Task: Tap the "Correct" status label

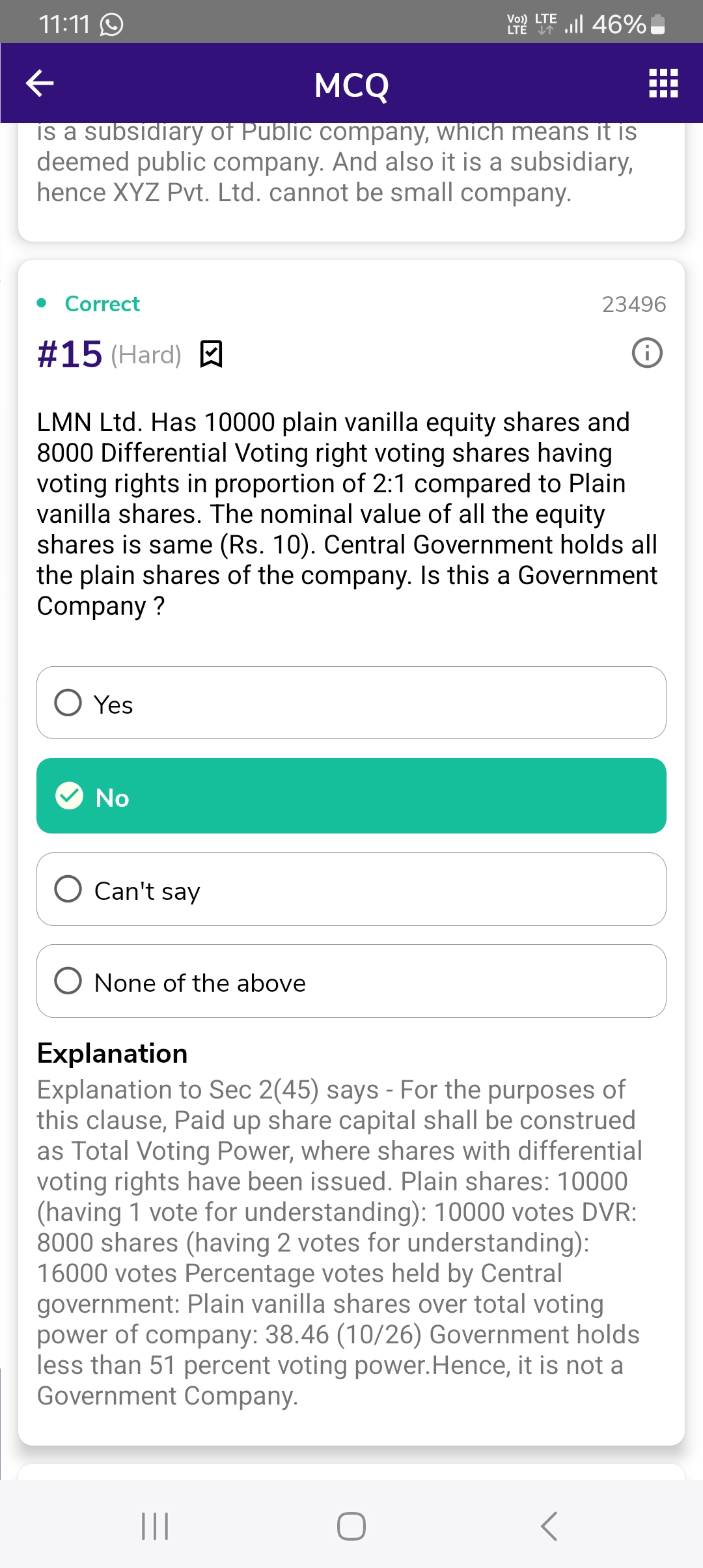Action: point(102,303)
